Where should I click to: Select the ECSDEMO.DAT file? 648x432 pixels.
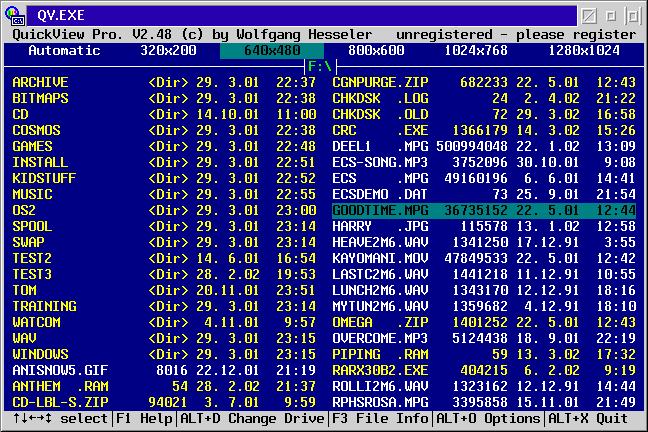coord(484,194)
